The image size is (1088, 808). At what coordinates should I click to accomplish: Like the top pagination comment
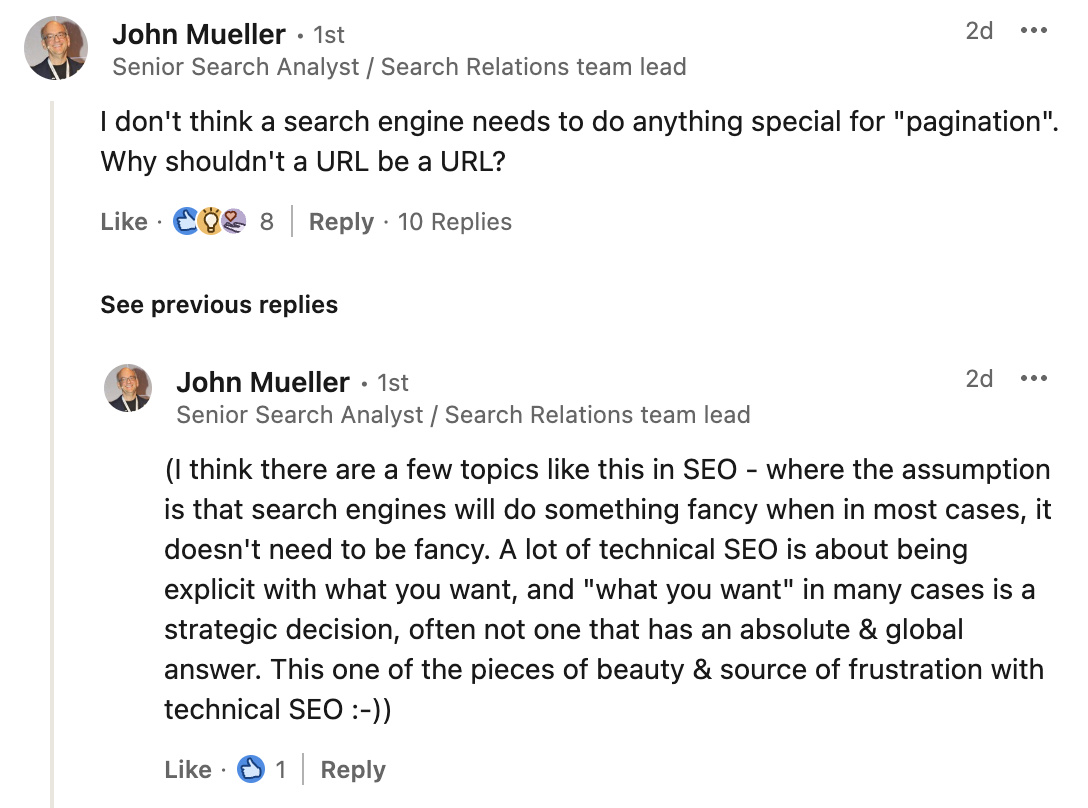coord(124,221)
